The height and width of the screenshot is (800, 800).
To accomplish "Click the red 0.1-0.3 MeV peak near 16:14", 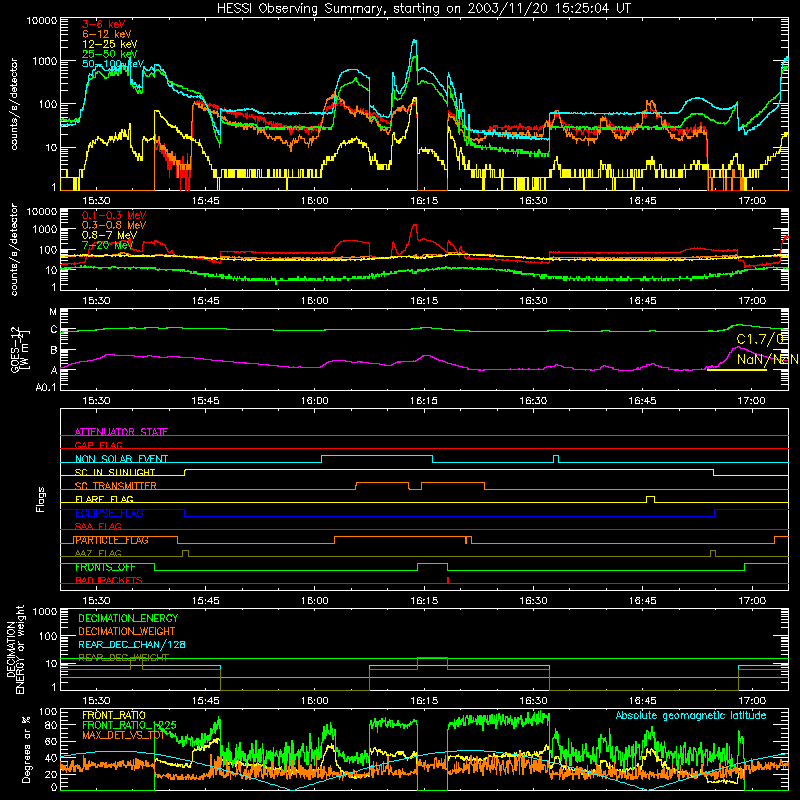I will [x=415, y=226].
